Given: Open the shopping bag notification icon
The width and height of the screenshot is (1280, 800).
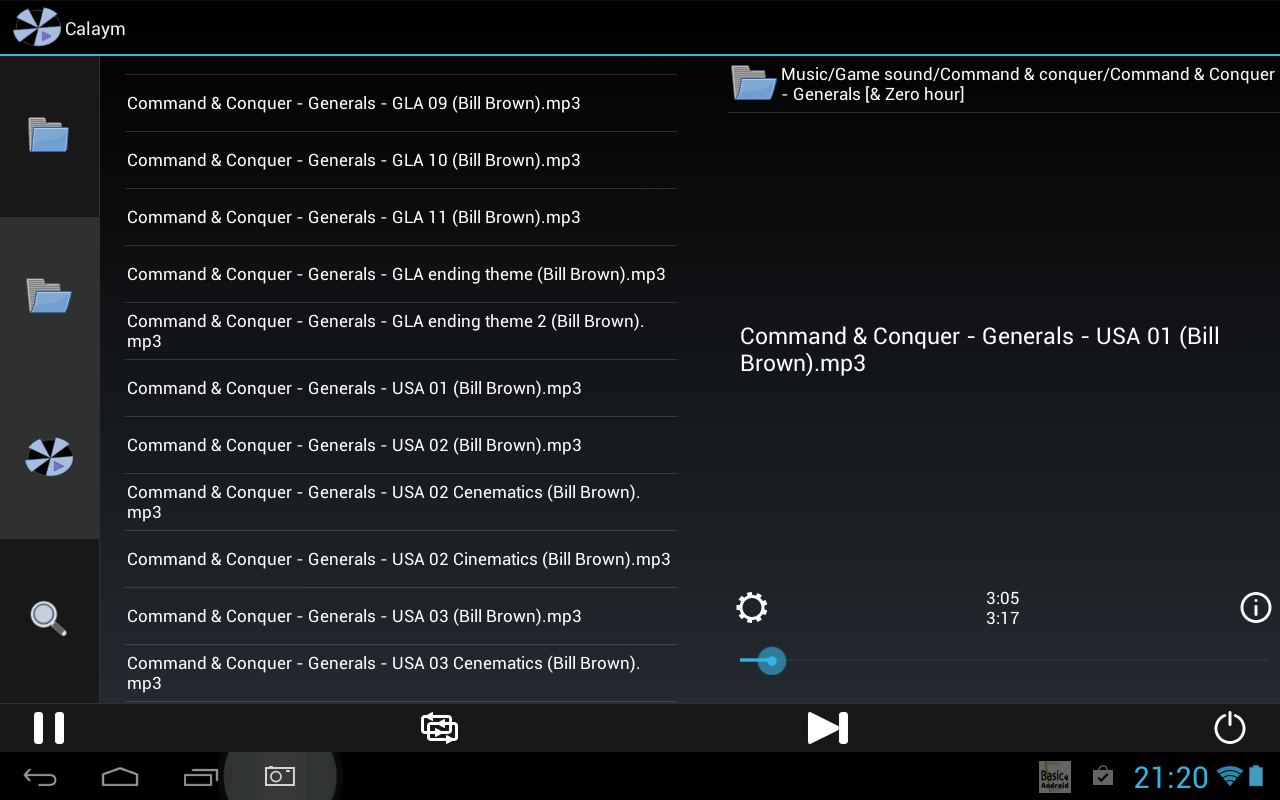Looking at the screenshot, I should [1102, 776].
